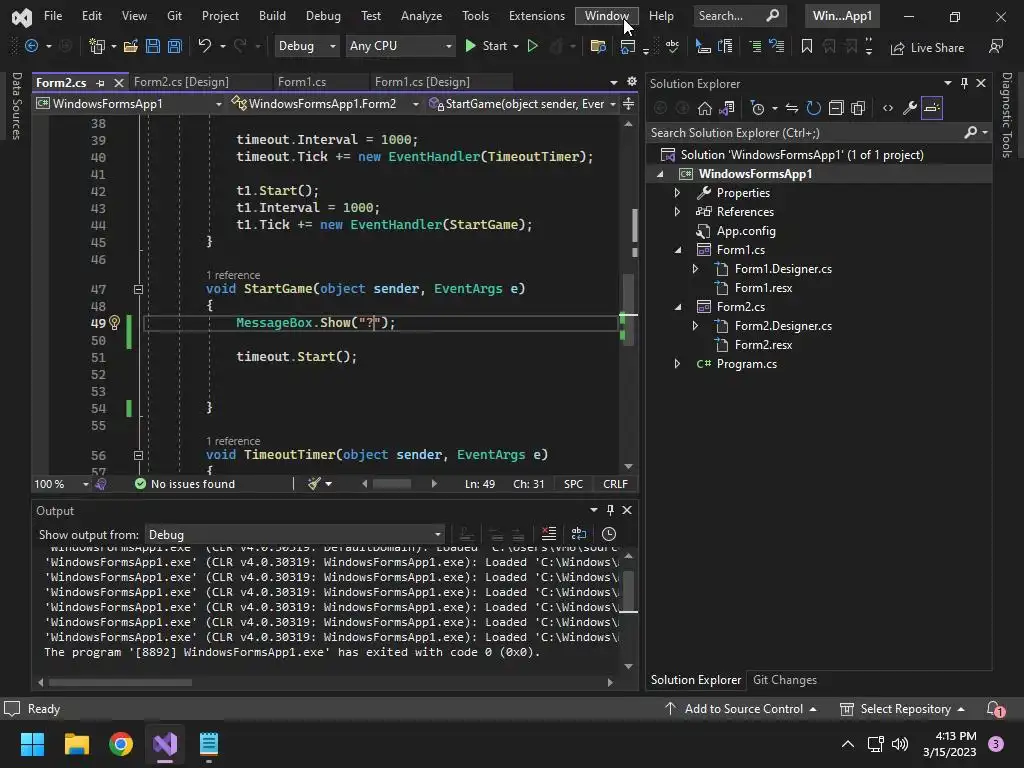1024x768 pixels.
Task: Click the Live Share button
Action: [927, 47]
